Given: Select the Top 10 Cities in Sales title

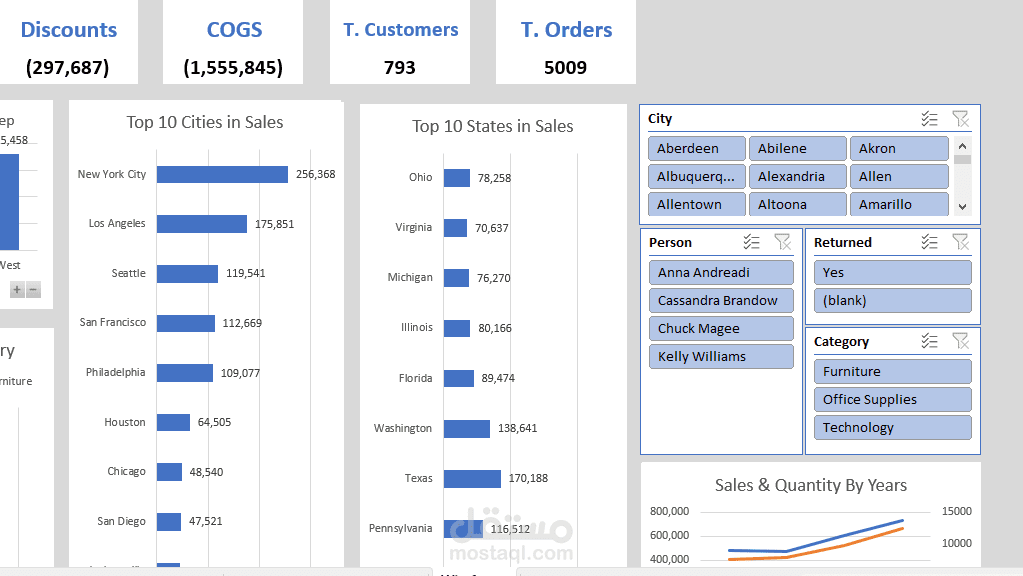Looking at the screenshot, I should coord(205,123).
